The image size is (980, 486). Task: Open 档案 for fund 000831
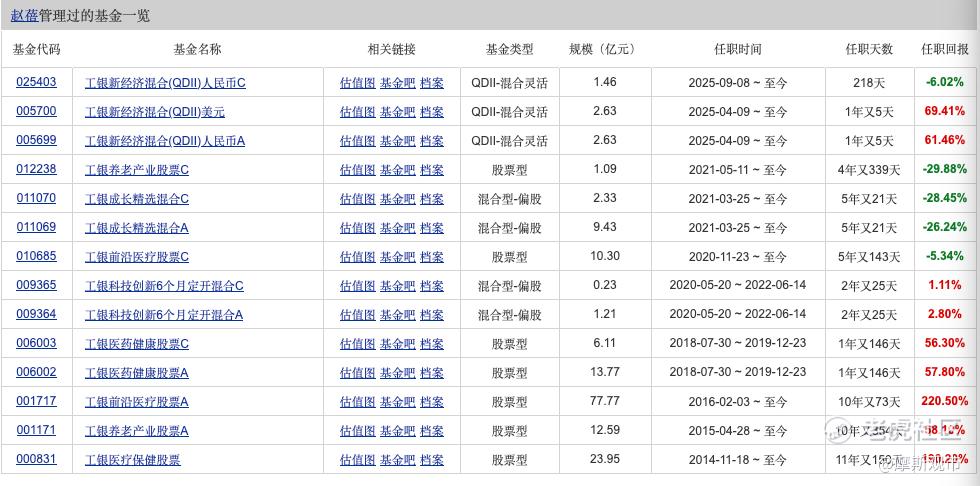tap(432, 460)
